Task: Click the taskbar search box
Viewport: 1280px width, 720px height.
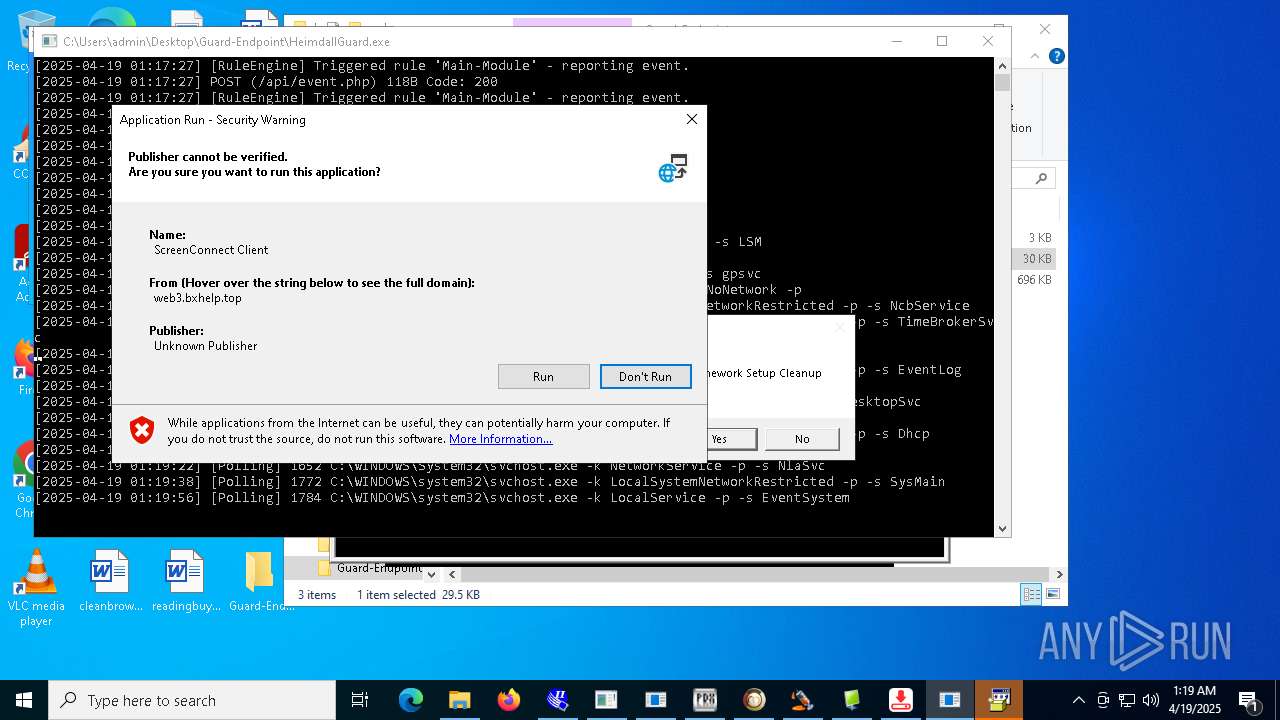Action: tap(192, 700)
